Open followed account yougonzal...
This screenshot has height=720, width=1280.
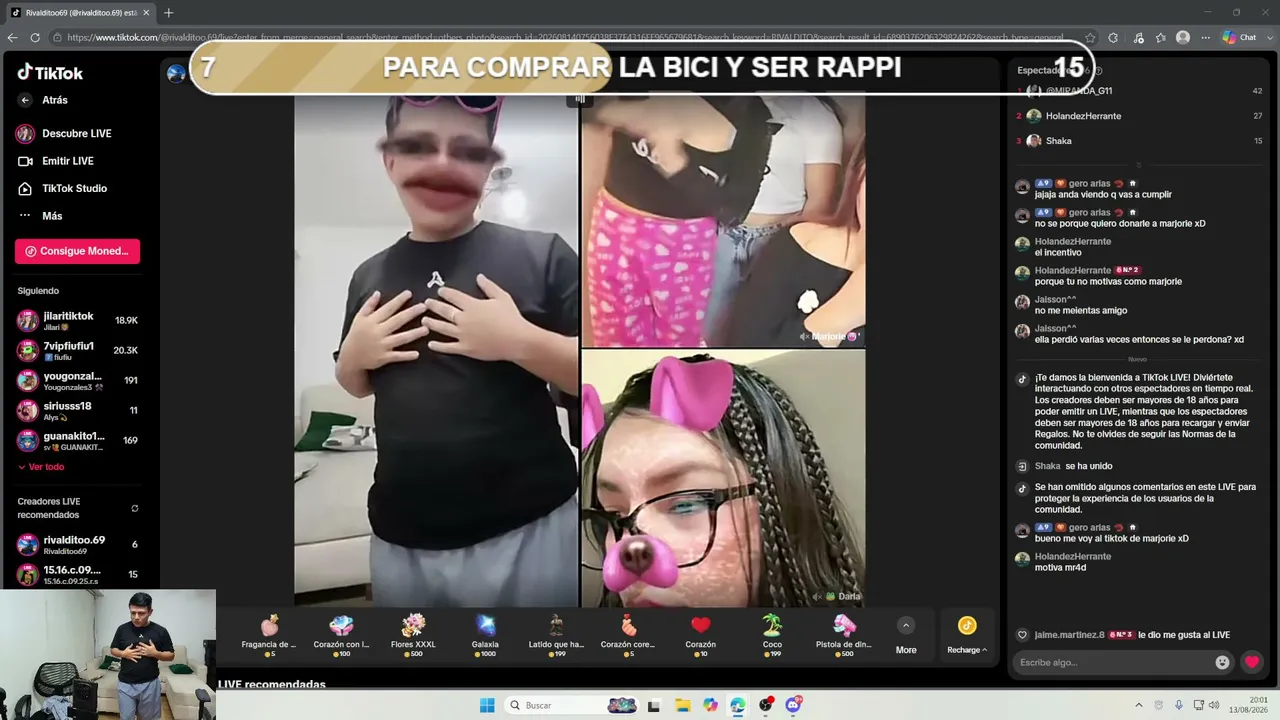(x=77, y=381)
